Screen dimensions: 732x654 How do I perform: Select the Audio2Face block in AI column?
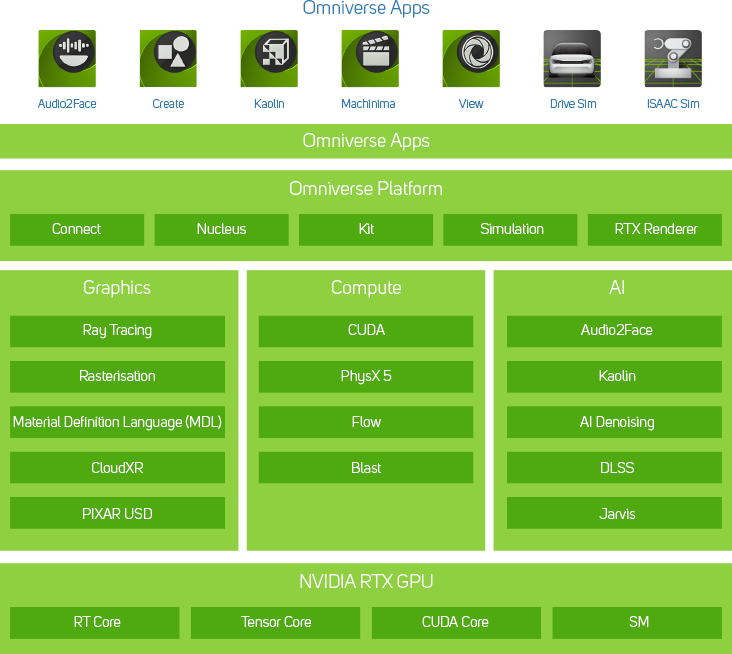click(614, 331)
